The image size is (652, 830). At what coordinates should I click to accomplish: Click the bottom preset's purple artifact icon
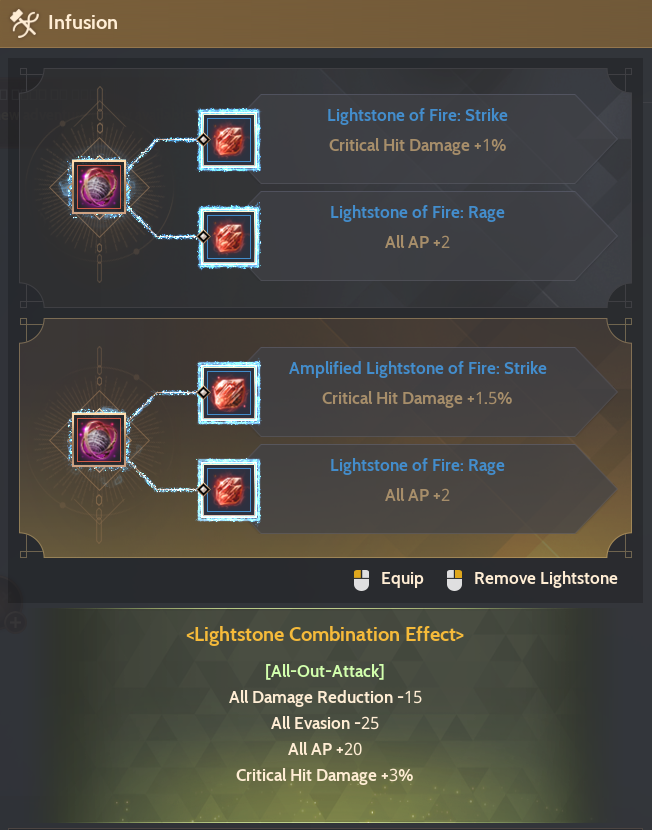(99, 440)
